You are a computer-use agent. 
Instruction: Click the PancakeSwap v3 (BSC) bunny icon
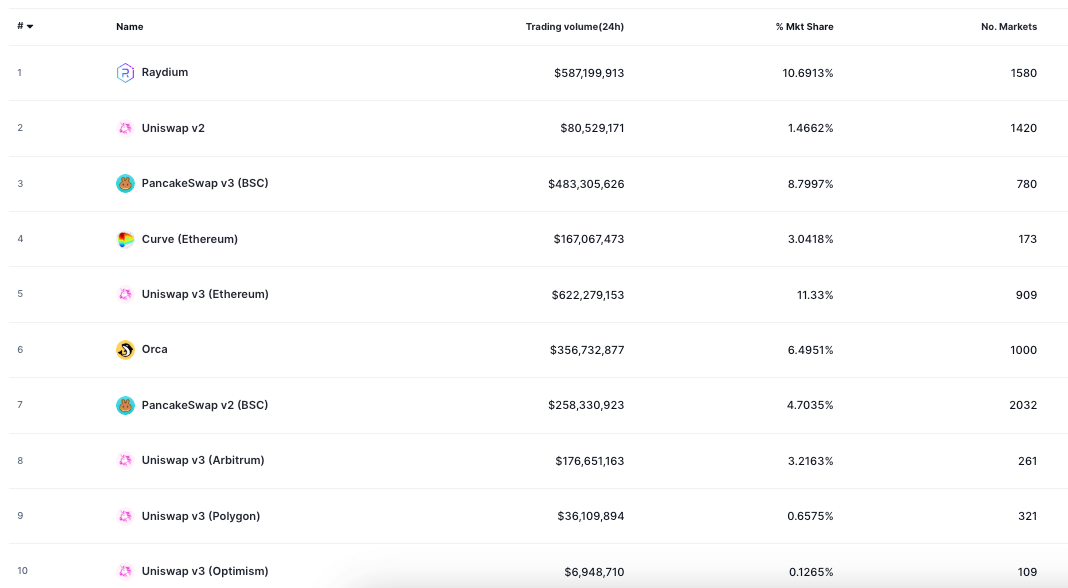click(x=125, y=183)
